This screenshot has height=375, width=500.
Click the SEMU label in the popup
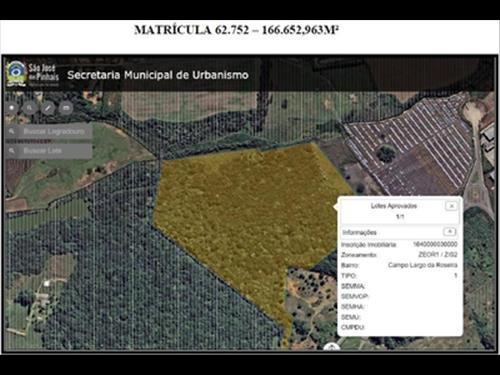(351, 317)
